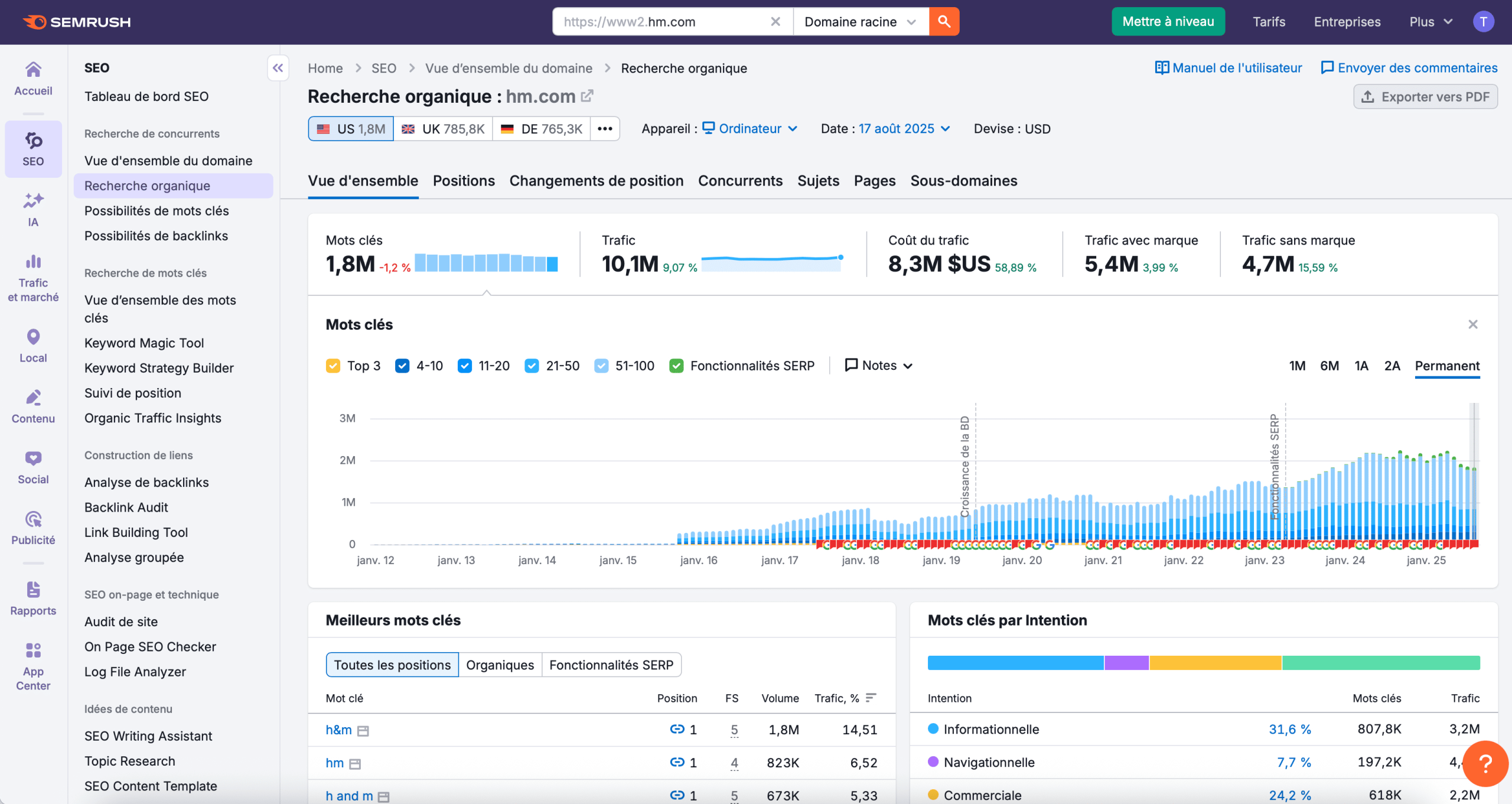Open the Pages tab
Image resolution: width=1512 pixels, height=804 pixels.
tap(875, 181)
